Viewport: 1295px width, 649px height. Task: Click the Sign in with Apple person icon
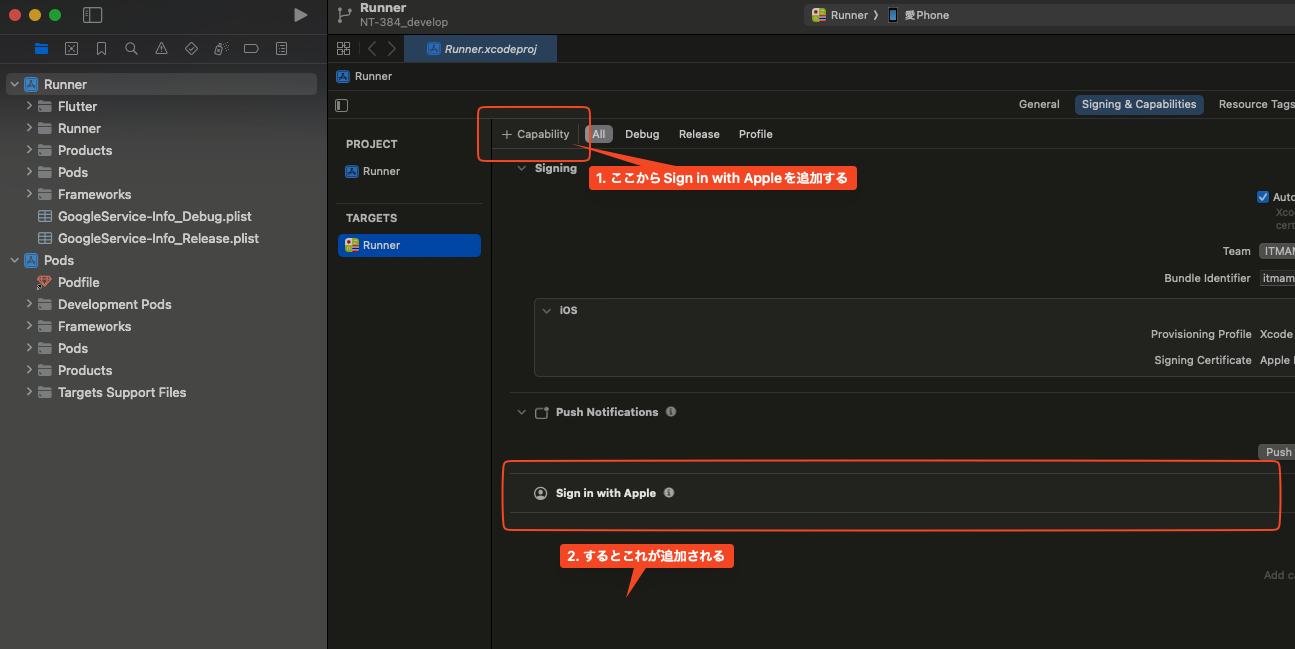click(x=541, y=493)
